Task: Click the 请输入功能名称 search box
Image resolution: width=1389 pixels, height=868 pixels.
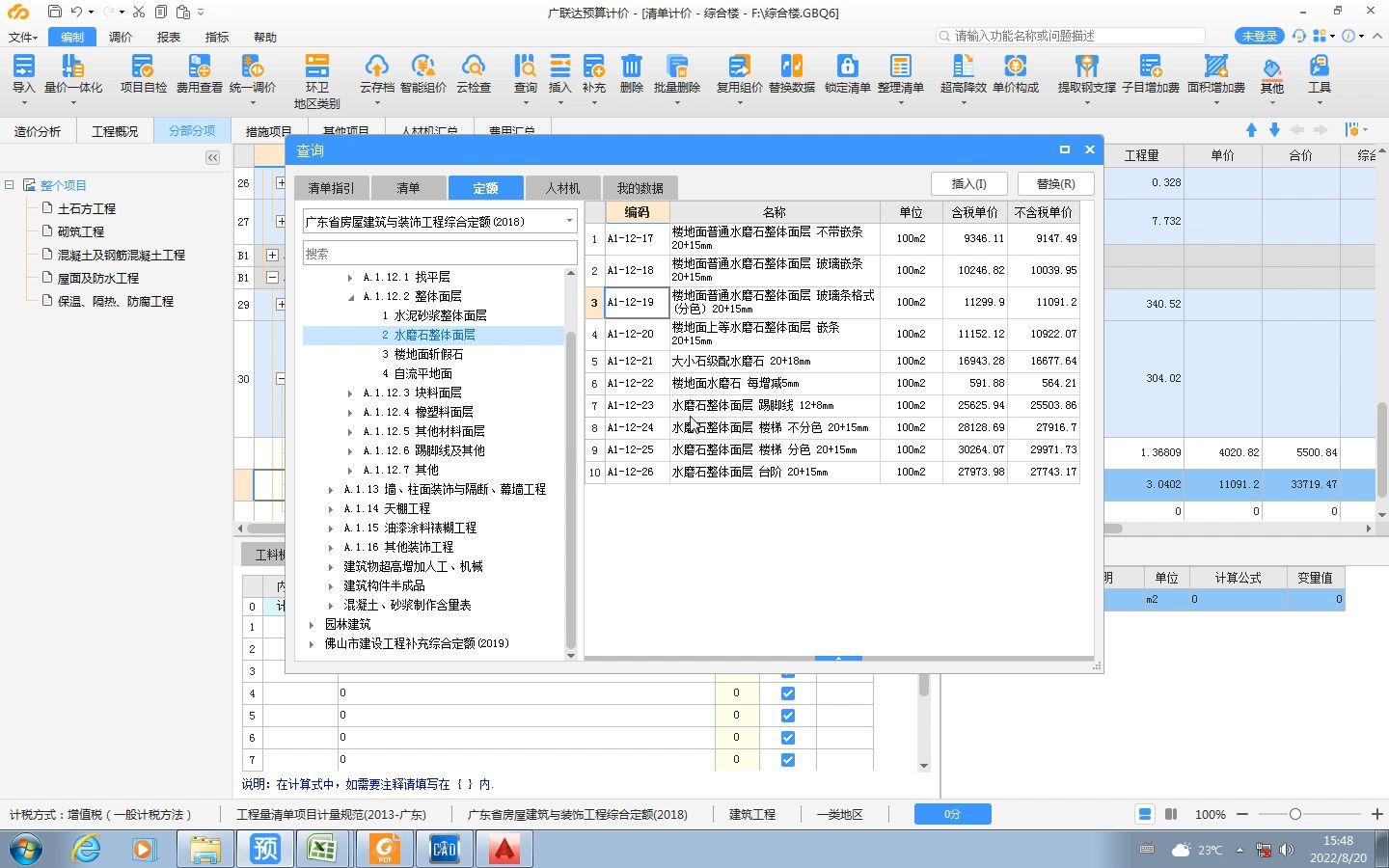Action: [1071, 36]
